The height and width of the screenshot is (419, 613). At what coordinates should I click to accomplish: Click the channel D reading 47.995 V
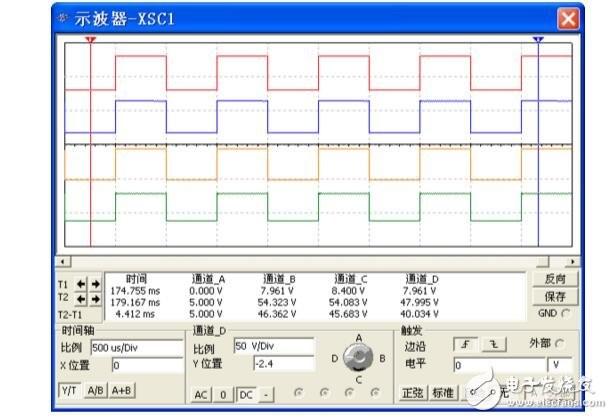click(x=419, y=303)
